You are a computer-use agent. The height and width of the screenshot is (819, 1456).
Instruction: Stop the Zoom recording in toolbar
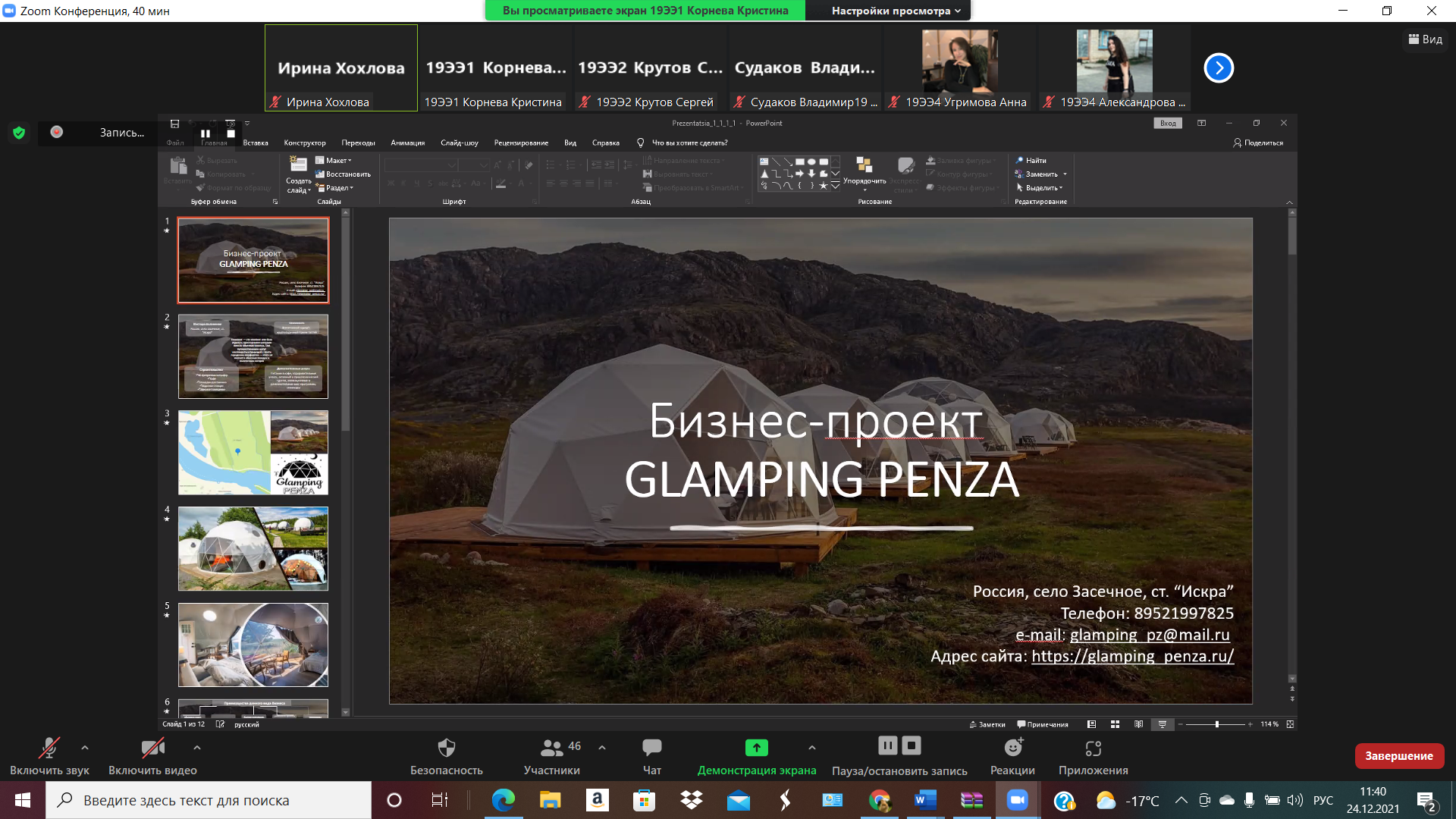click(912, 746)
